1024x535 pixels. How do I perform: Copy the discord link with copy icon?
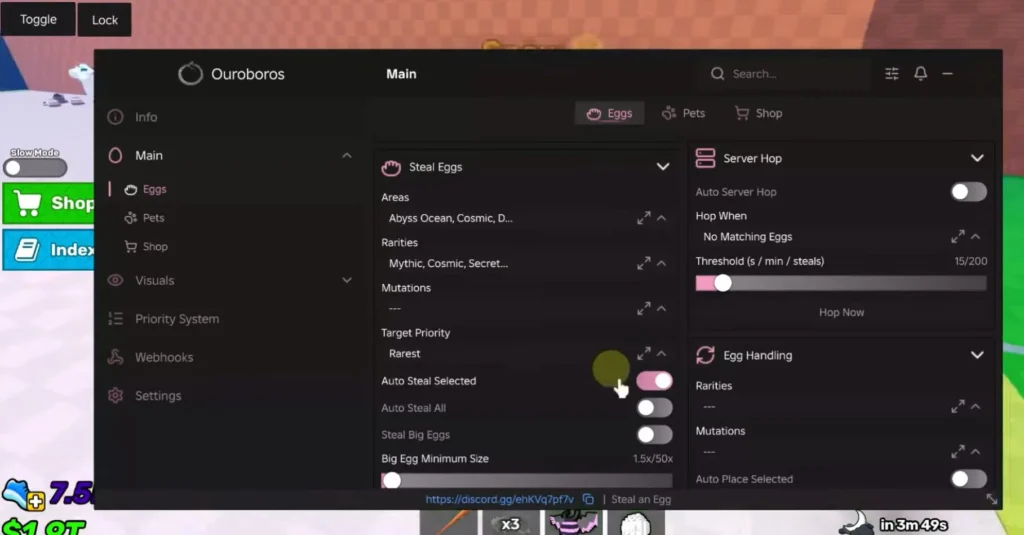click(588, 499)
